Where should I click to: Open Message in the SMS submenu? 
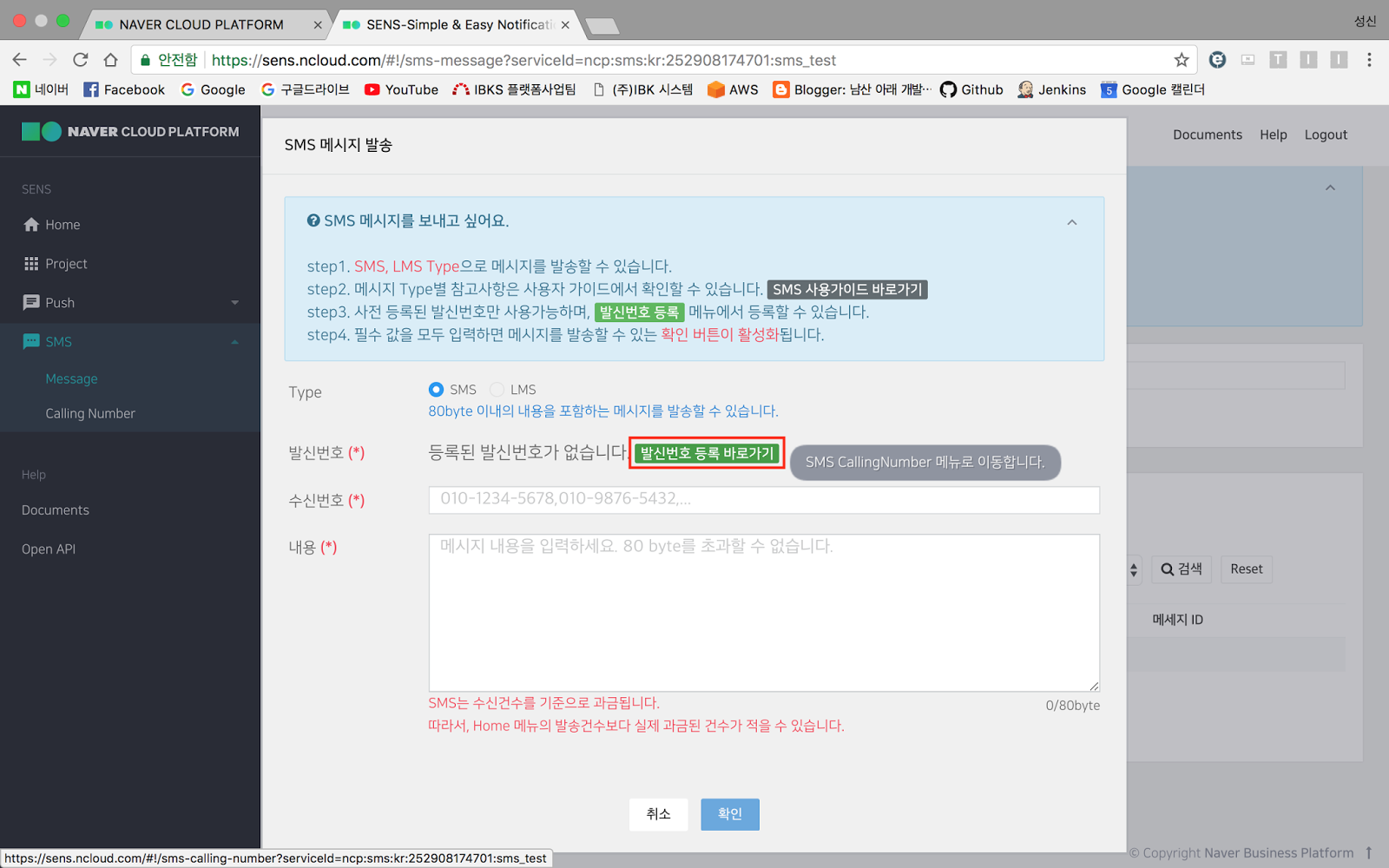71,378
